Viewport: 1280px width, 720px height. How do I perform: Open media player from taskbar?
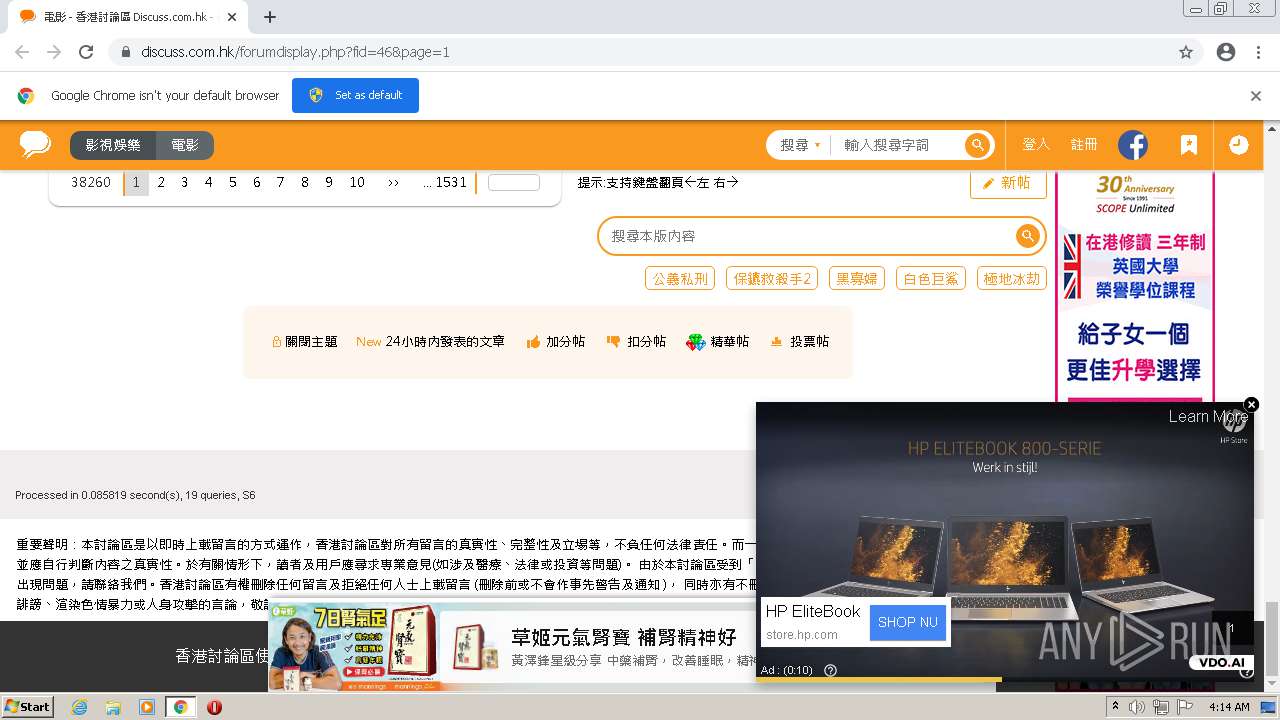coord(147,707)
